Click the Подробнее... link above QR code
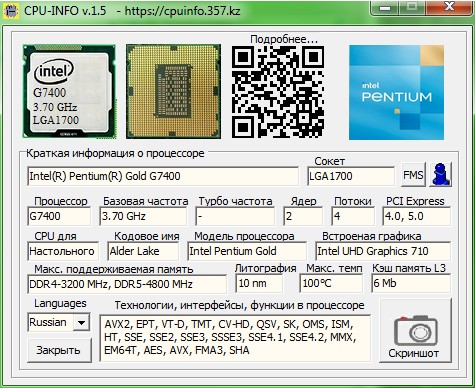This screenshot has width=475, height=389. pos(284,39)
